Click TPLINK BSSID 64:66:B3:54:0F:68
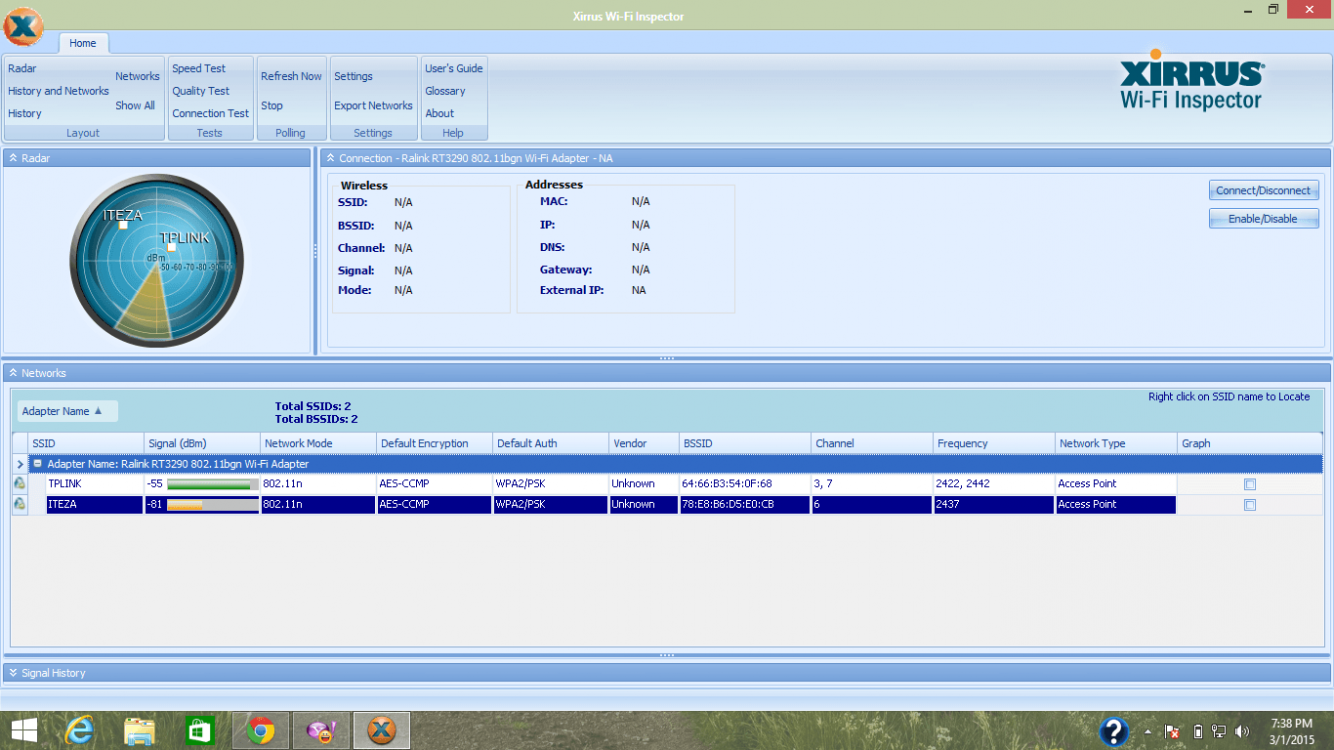 pos(727,484)
